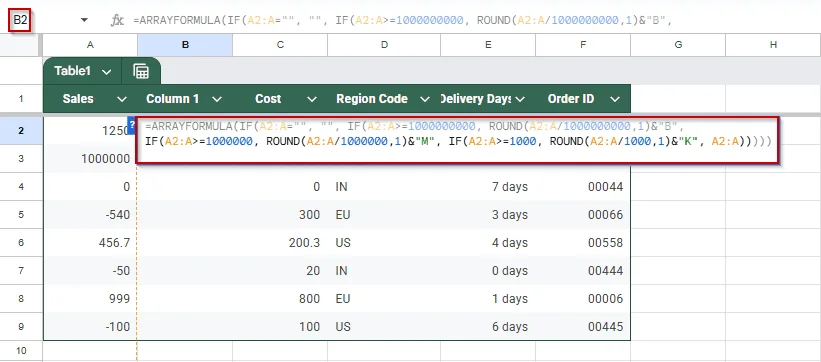
Task: Select column G header
Action: [x=678, y=45]
